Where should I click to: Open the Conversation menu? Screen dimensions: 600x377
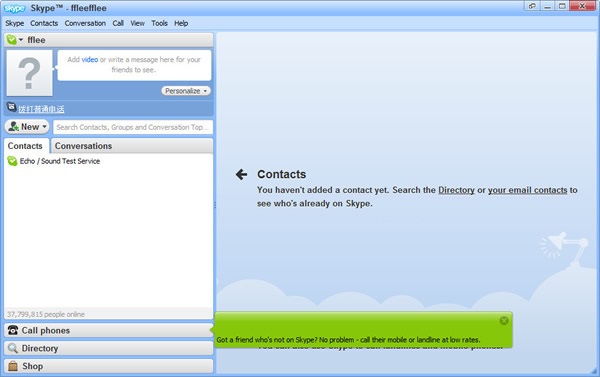[x=85, y=23]
